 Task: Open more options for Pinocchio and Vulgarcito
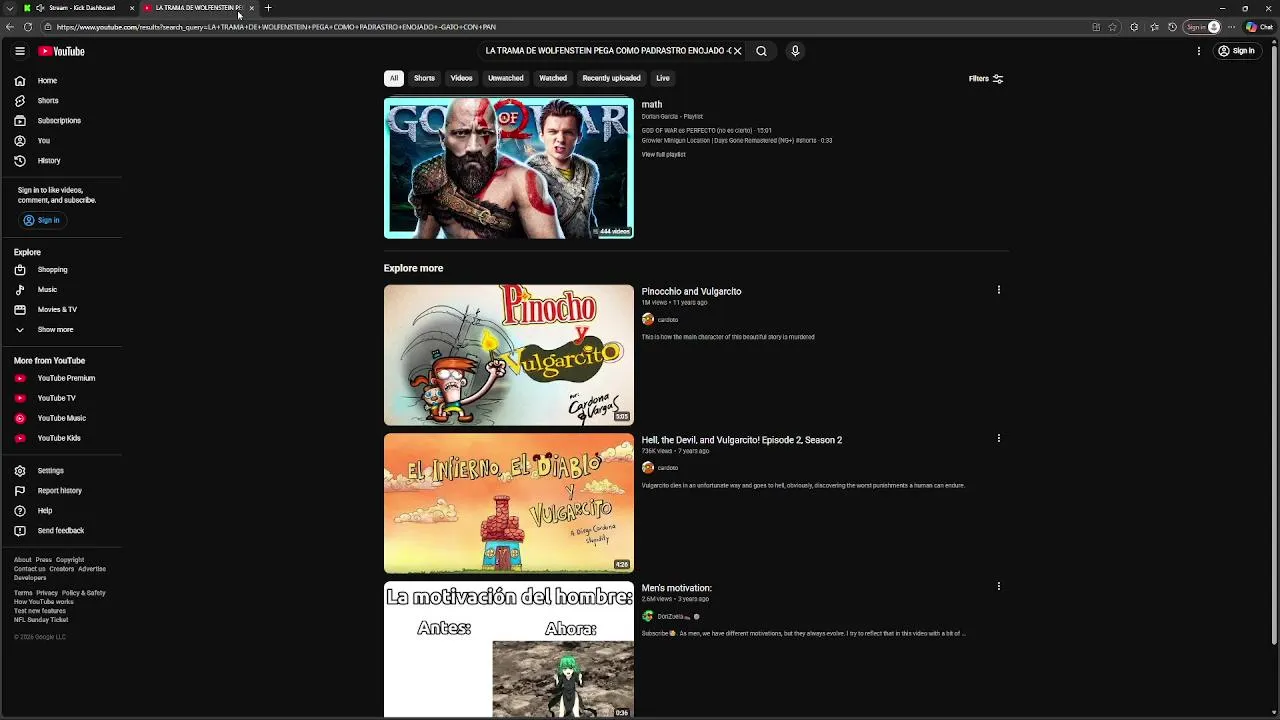pos(998,290)
